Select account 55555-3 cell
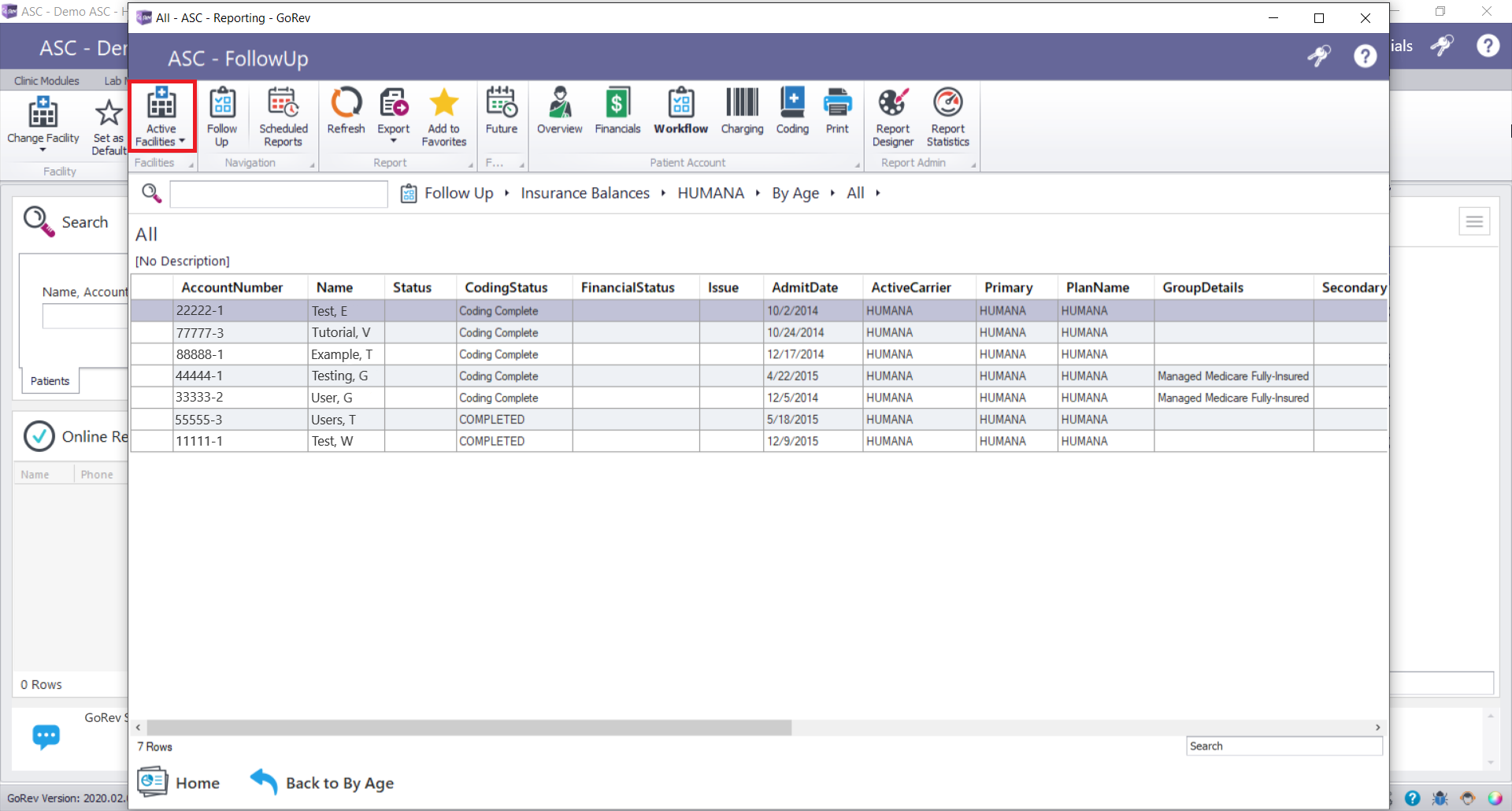Screen dimensions: 1512x811 [x=240, y=420]
